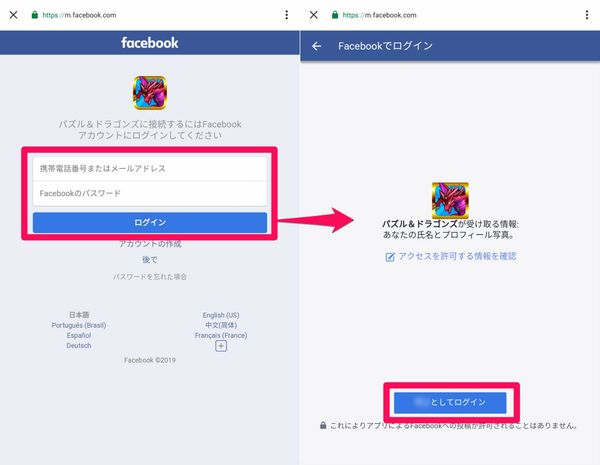Viewport: 600px width, 465px height.
Task: Go back using arrow in Facebookでログイン header
Action: click(316, 46)
